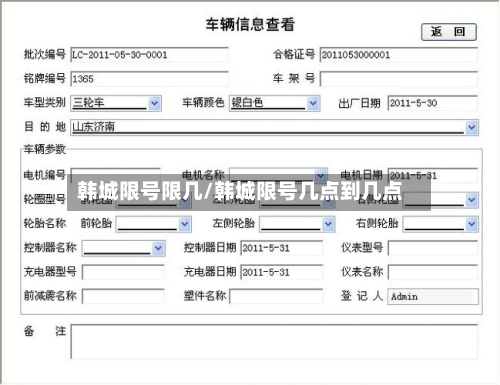Click the 出厂日期 date field
The height and width of the screenshot is (385, 500).
[x=433, y=103]
